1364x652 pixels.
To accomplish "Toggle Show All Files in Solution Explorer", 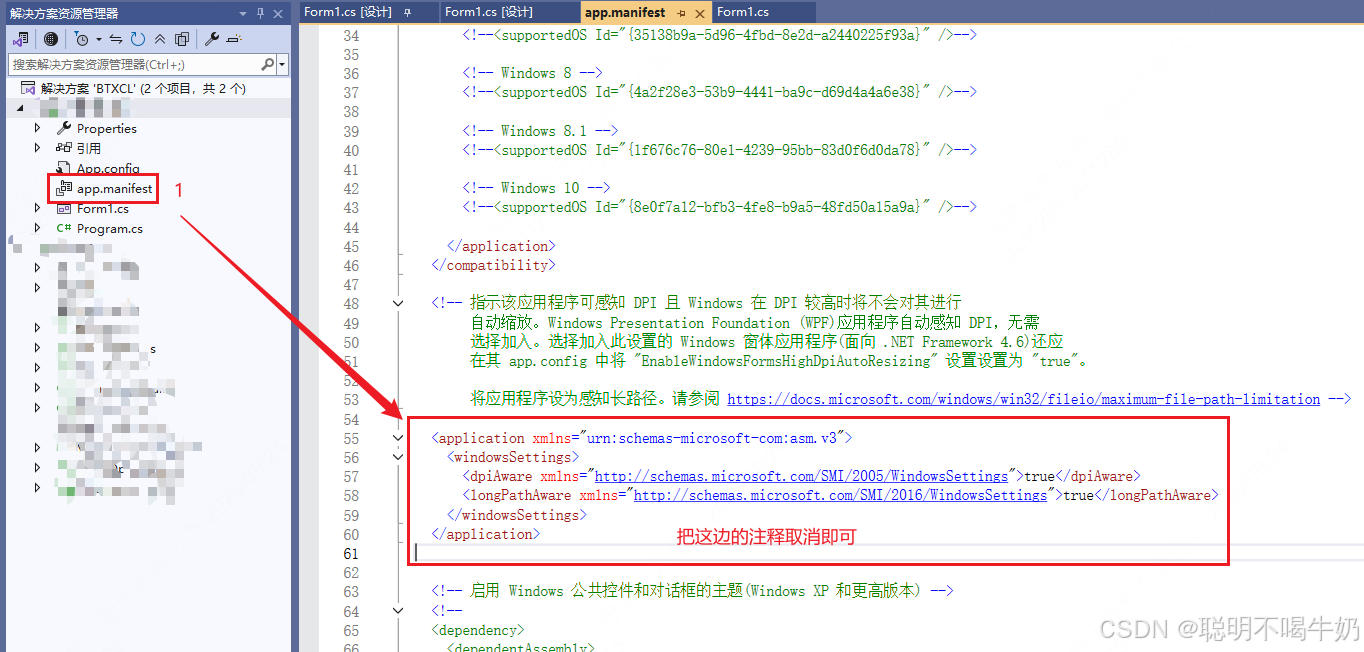I will point(182,39).
